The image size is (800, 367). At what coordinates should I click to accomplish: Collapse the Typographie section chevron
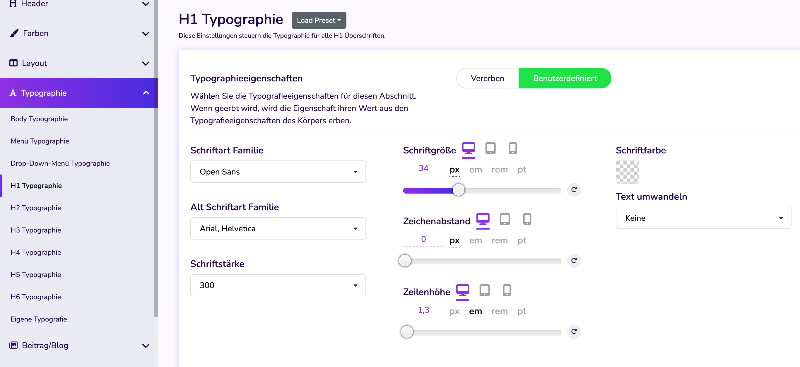coord(145,93)
